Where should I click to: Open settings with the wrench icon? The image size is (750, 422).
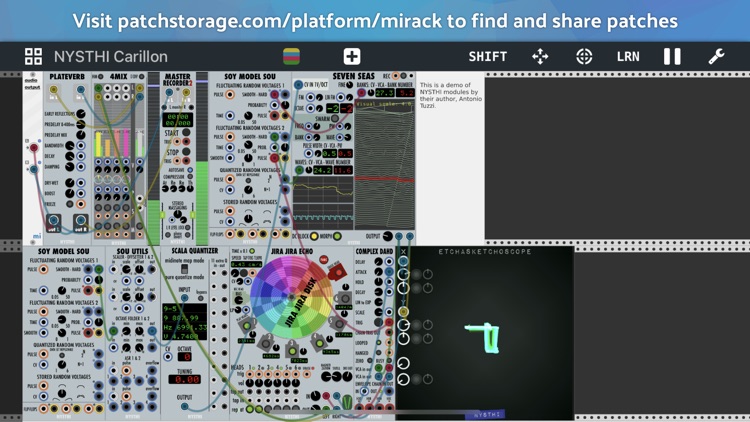tap(716, 56)
